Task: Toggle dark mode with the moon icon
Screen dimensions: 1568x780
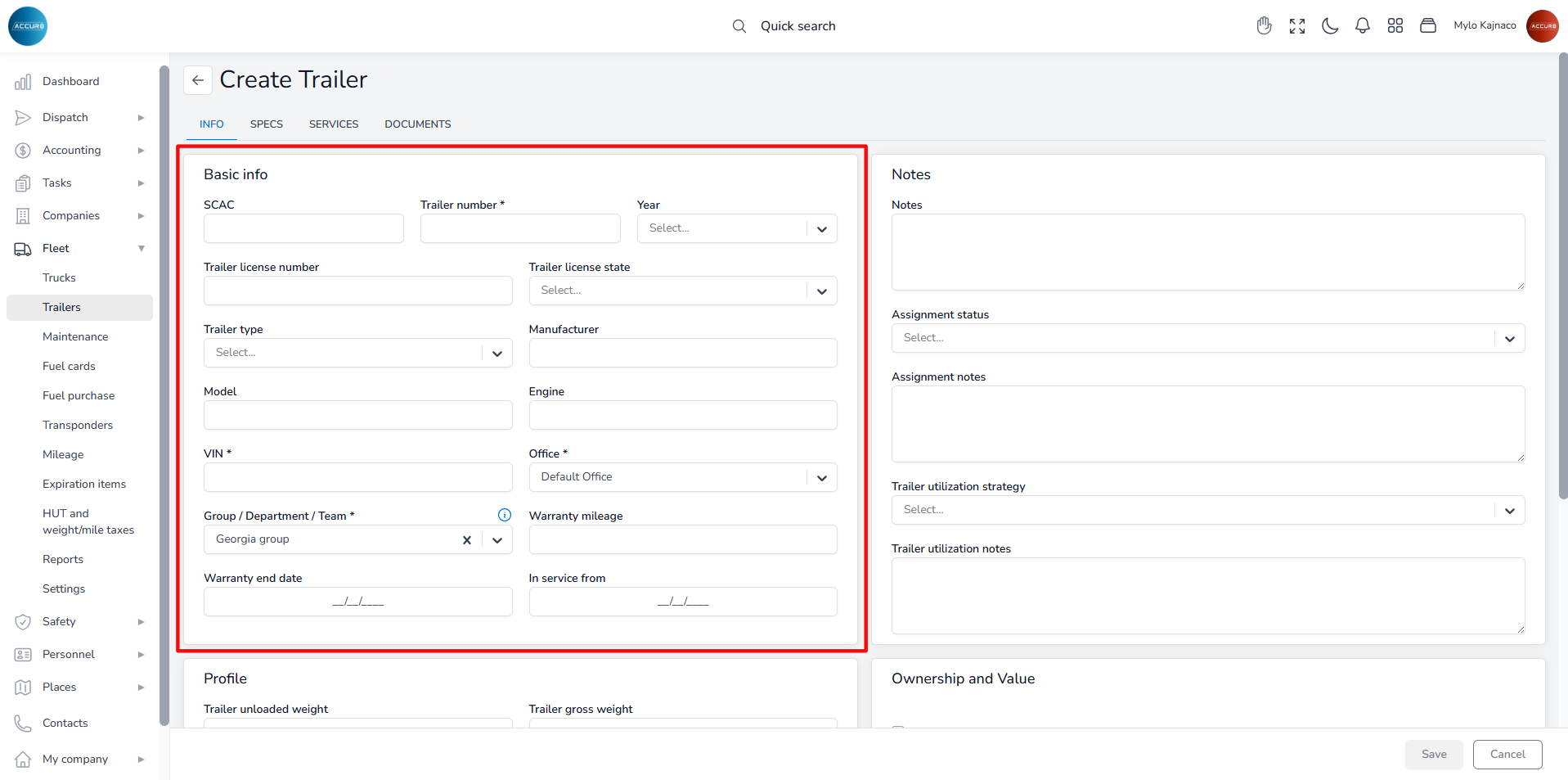Action: [1330, 26]
